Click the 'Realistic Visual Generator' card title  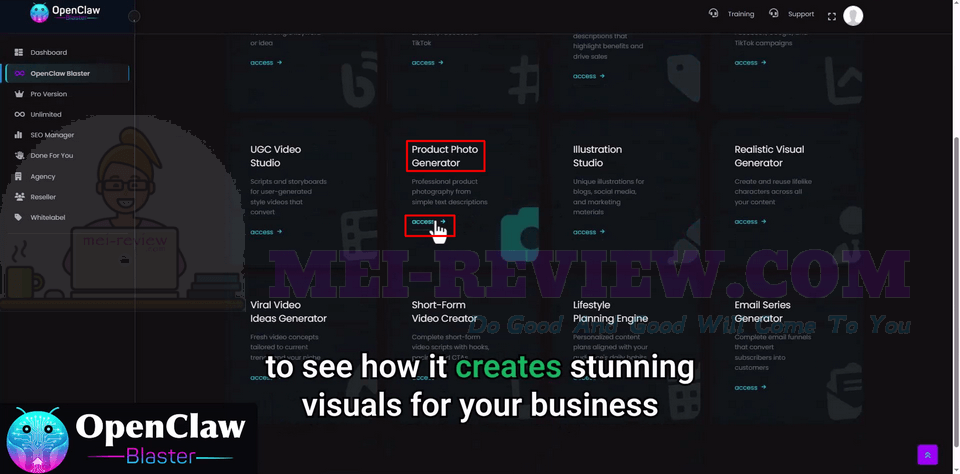770,156
